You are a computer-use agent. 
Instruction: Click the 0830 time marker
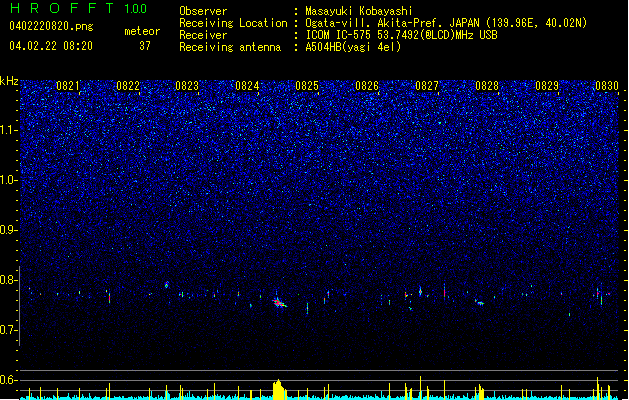[607, 86]
